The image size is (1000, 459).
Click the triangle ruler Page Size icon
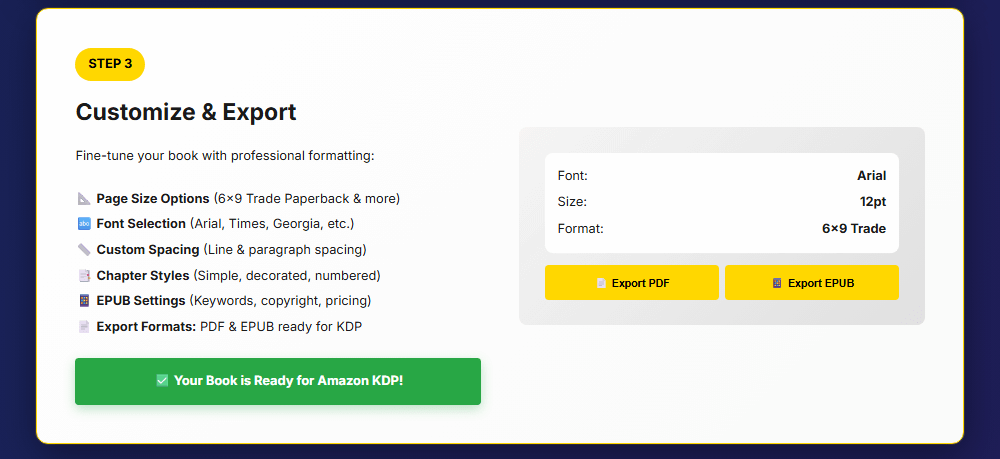pyautogui.click(x=84, y=198)
